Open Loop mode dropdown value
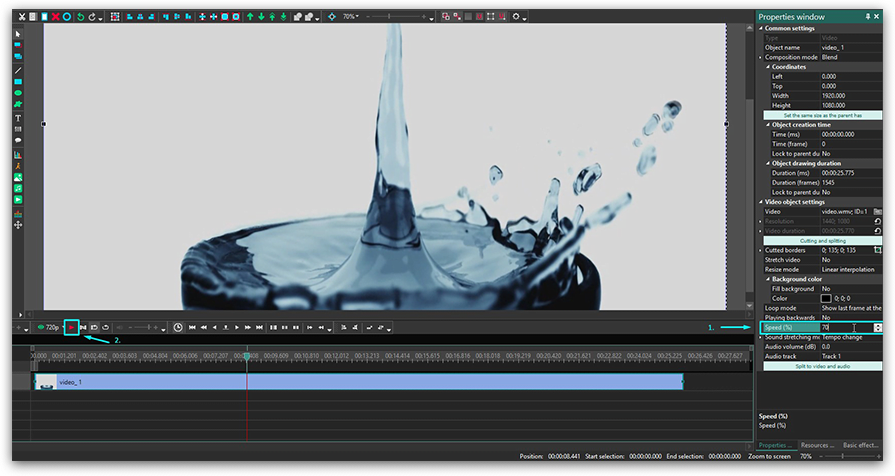895x476 pixels. coord(851,308)
